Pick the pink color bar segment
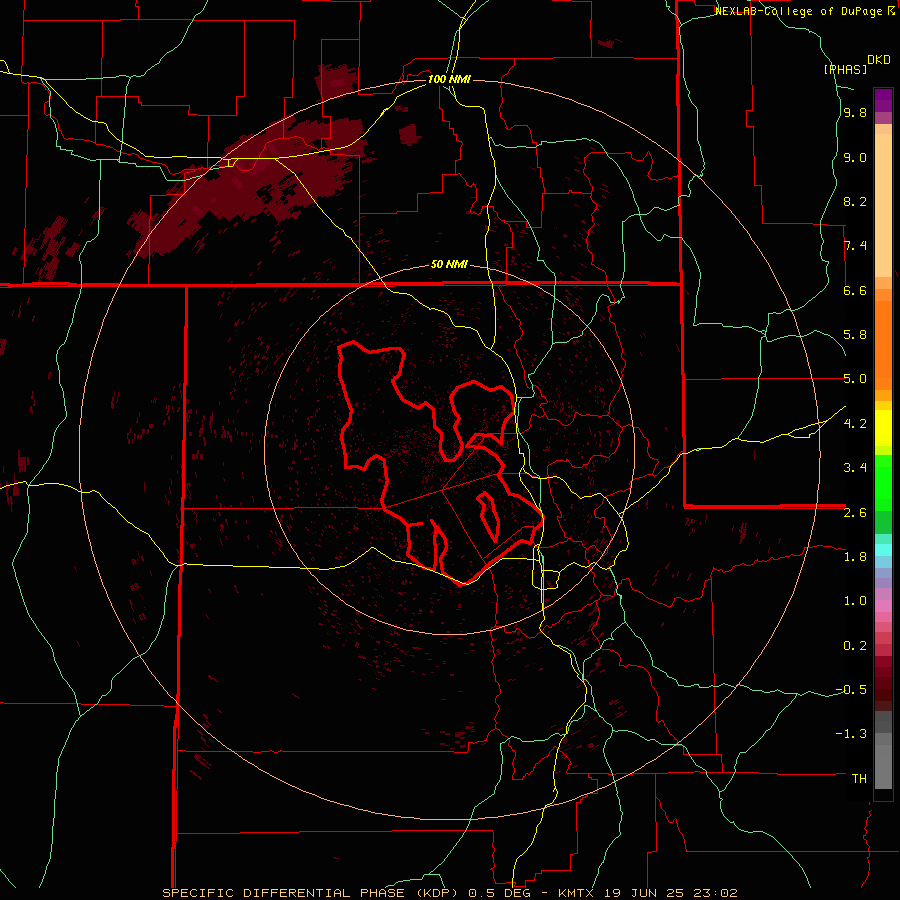The image size is (900, 900). coord(883,605)
